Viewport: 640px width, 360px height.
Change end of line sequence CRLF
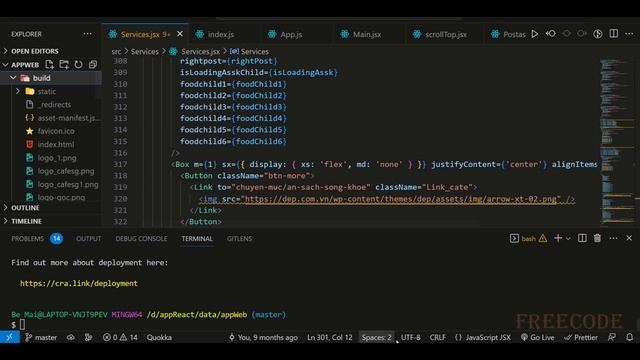[x=438, y=337]
